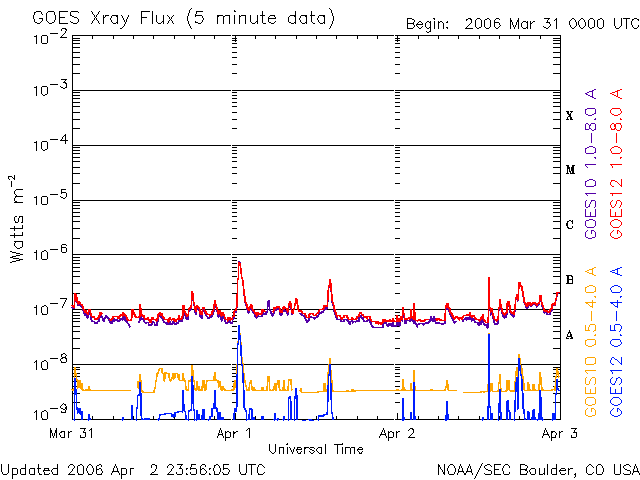Click the C flare class label
640x480 pixels.
[570, 225]
